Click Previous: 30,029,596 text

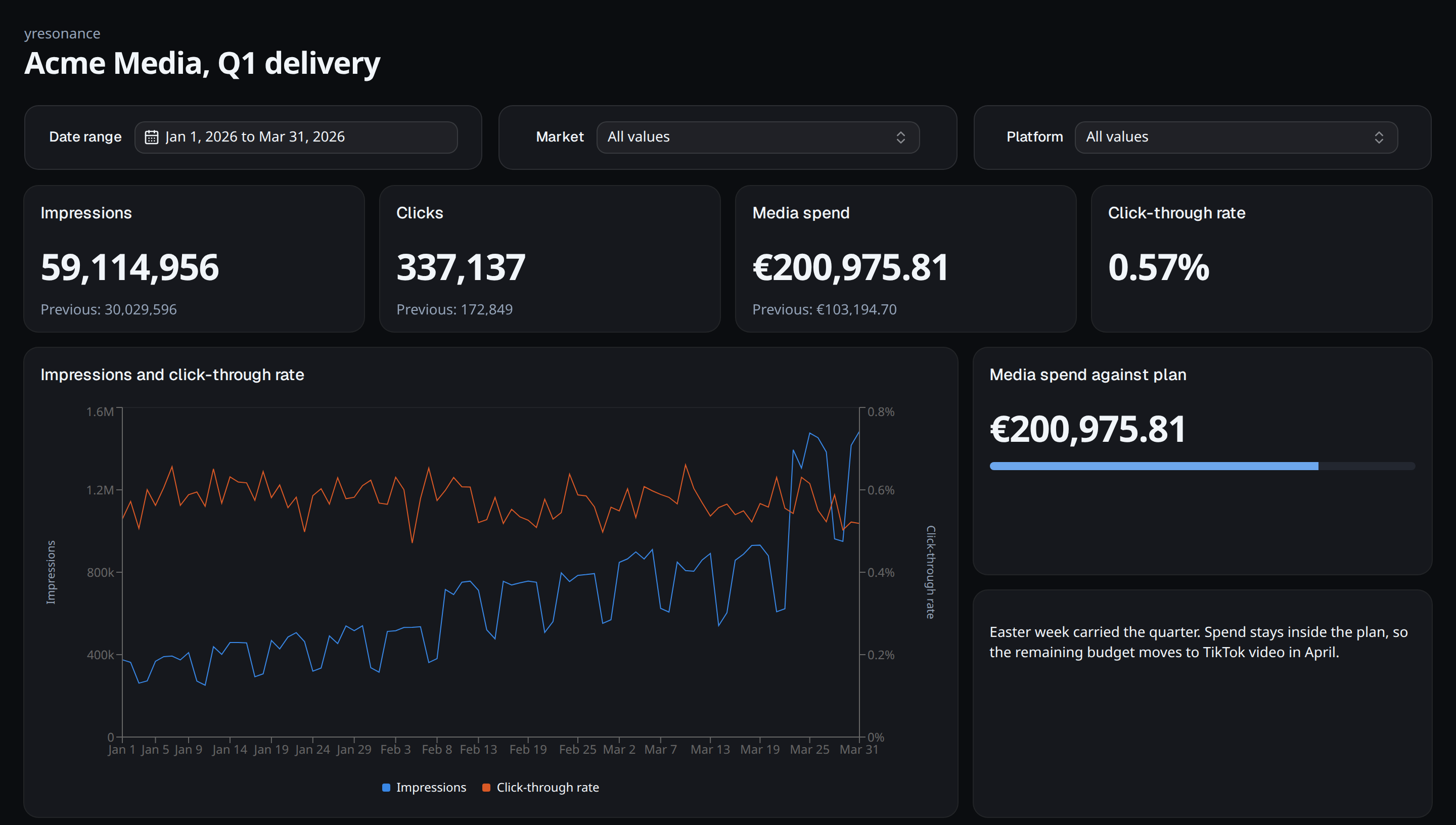[x=108, y=309]
